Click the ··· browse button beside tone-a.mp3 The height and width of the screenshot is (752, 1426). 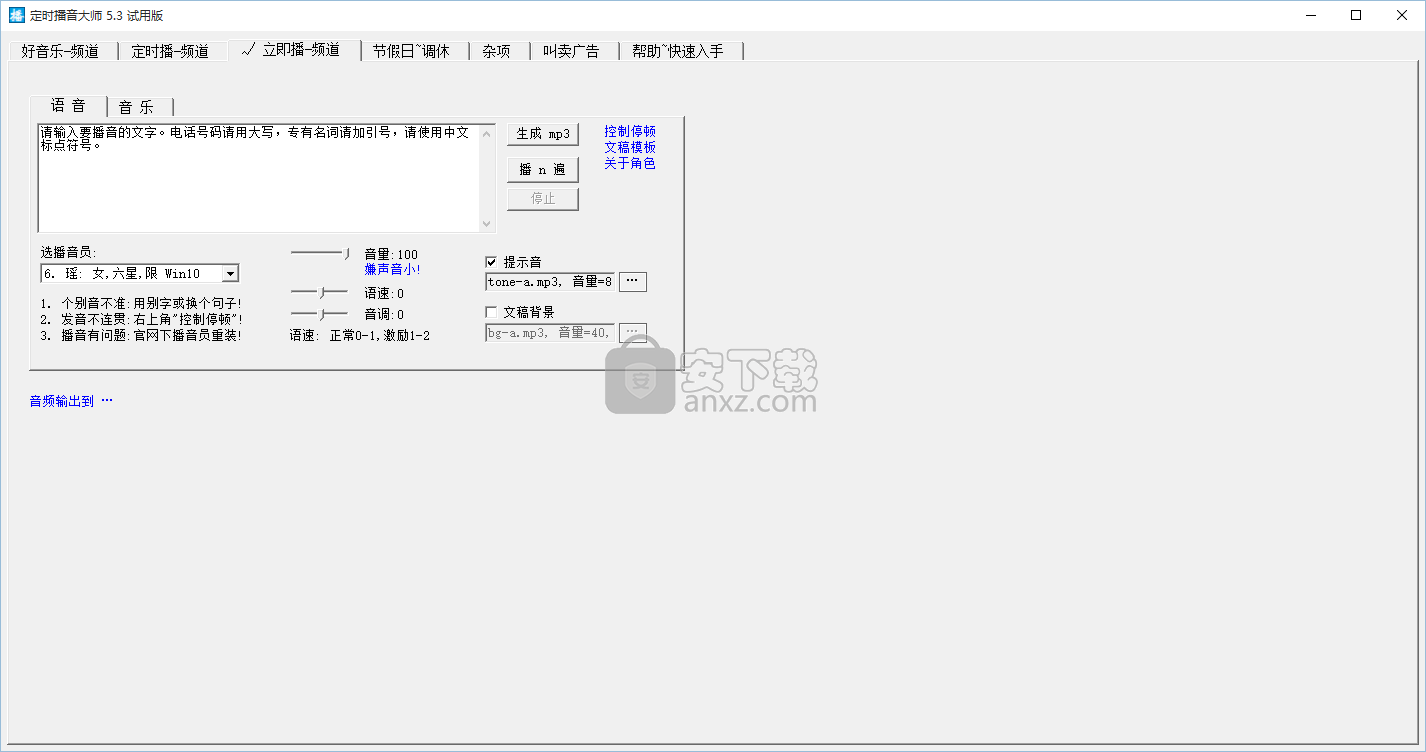(632, 282)
